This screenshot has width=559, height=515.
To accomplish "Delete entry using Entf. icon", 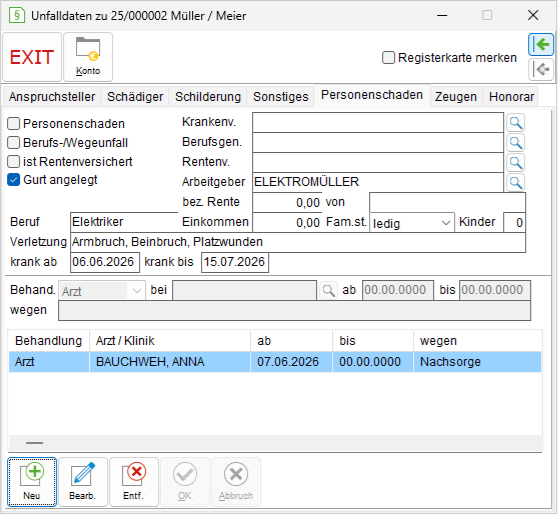I will (134, 482).
